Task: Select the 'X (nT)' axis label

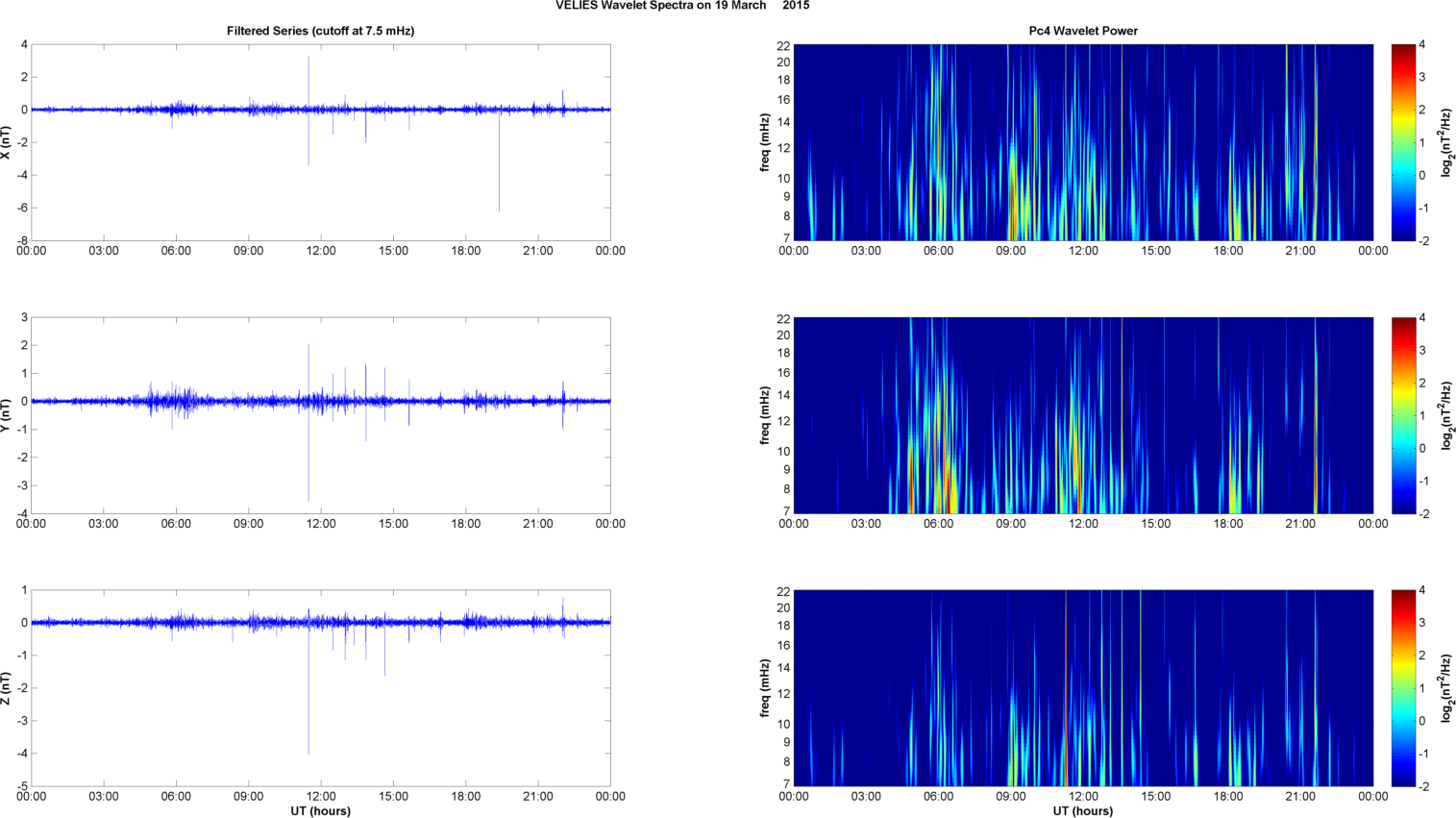Action: [x=6, y=142]
